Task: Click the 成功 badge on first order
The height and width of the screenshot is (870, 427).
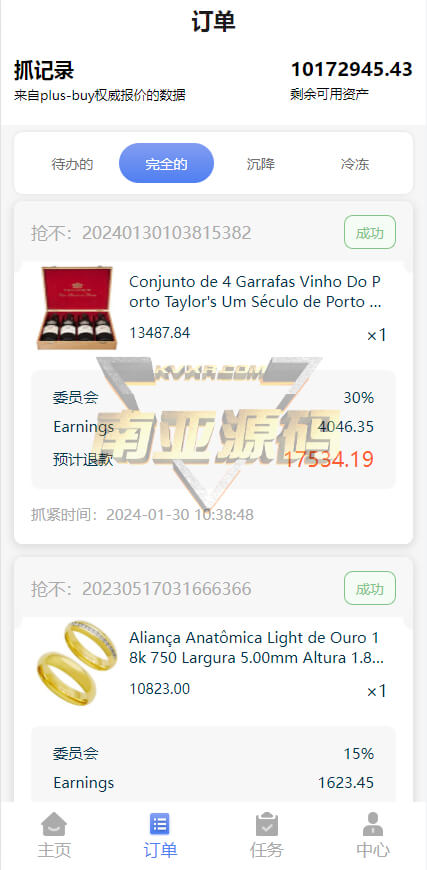Action: 370,232
